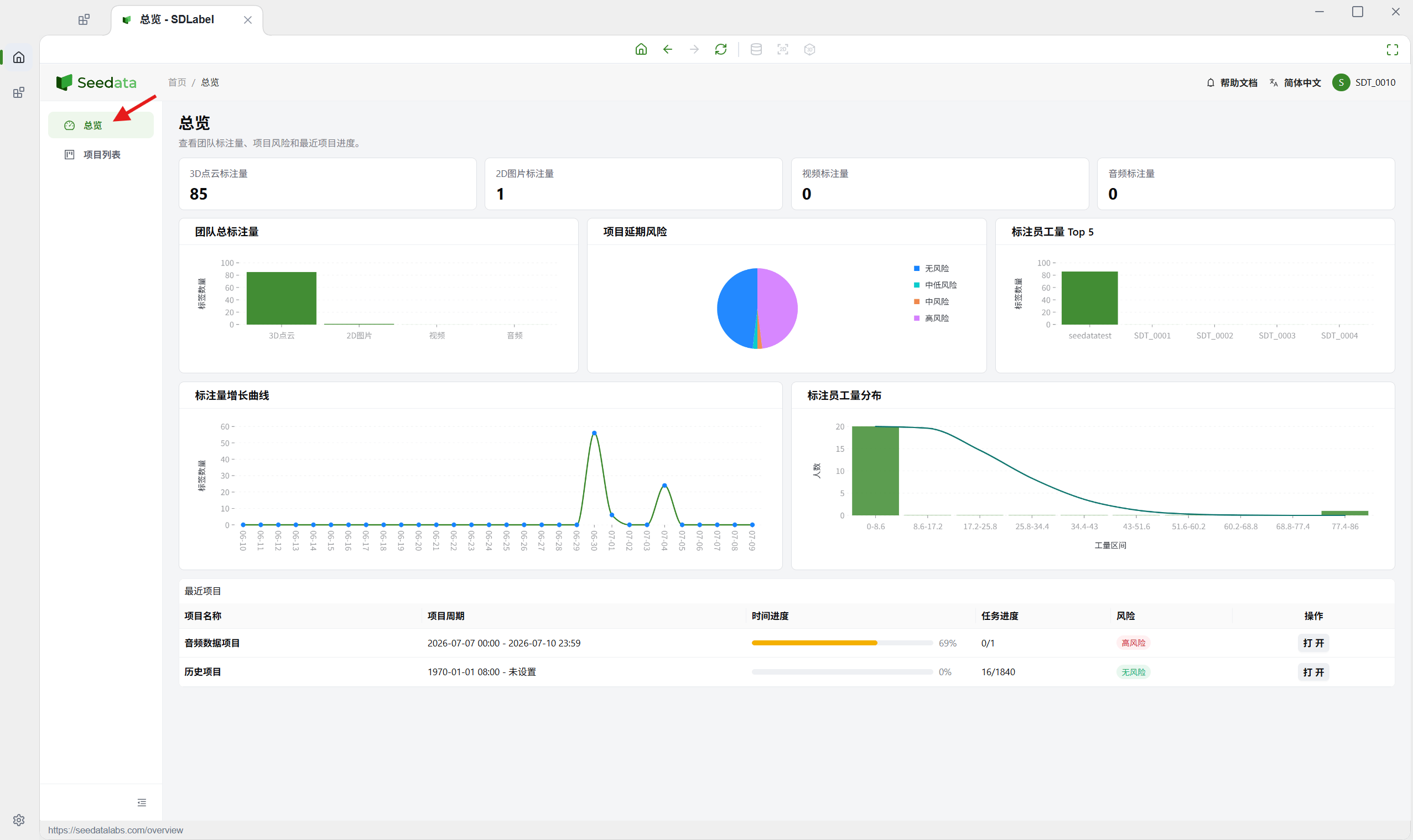Click the blue pie chart slice
This screenshot has width=1413, height=840.
click(736, 309)
